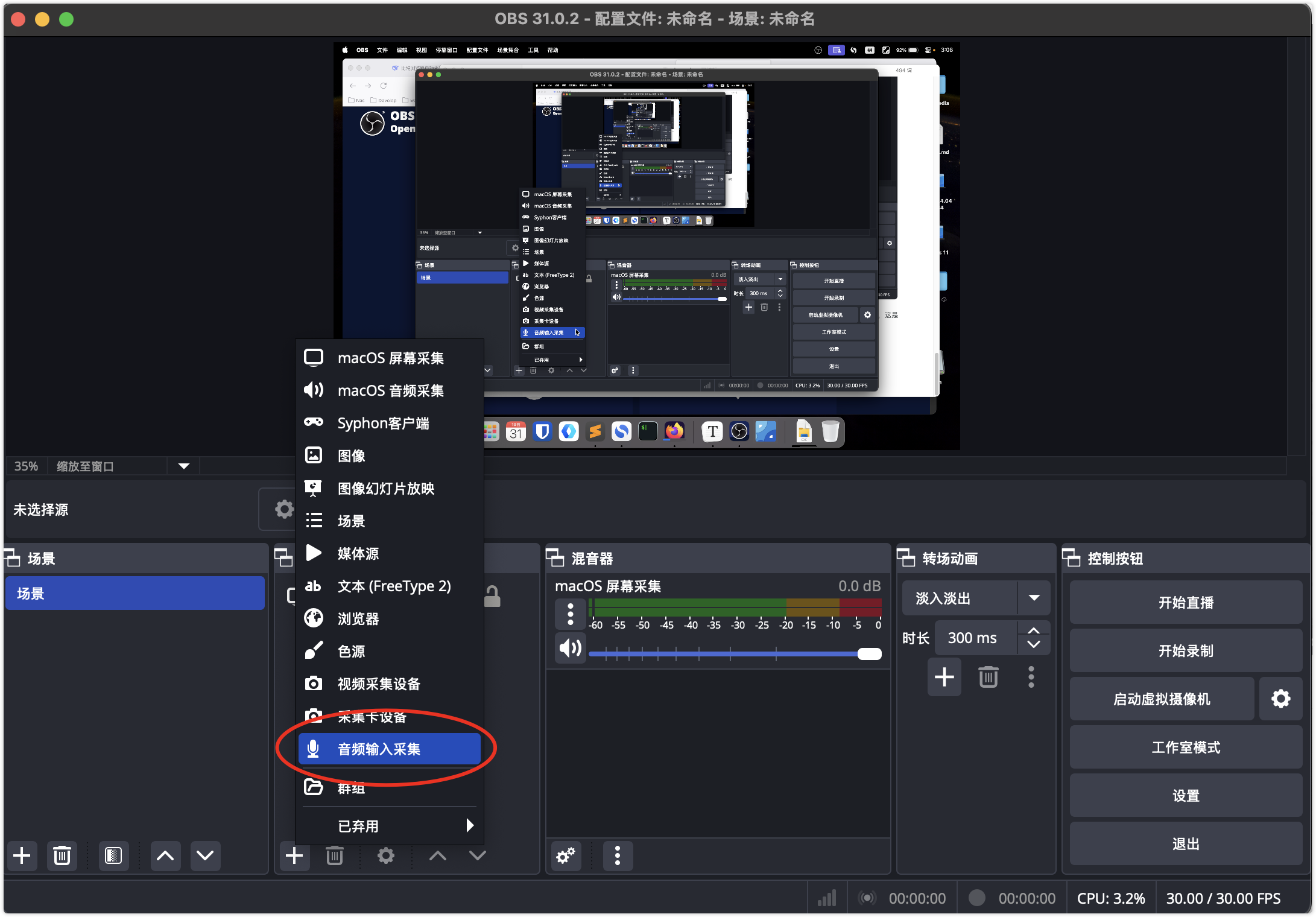This screenshot has height=917, width=1316.
Task: Open the transition properties three-dot menu
Action: pos(1031,677)
